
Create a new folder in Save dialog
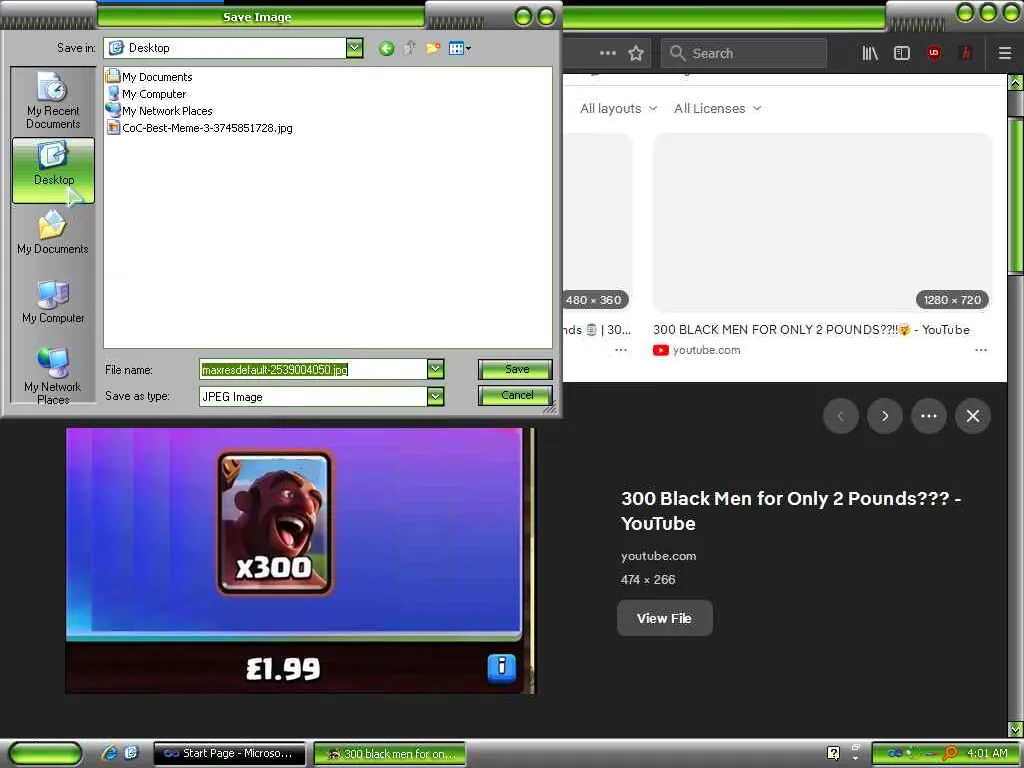433,48
